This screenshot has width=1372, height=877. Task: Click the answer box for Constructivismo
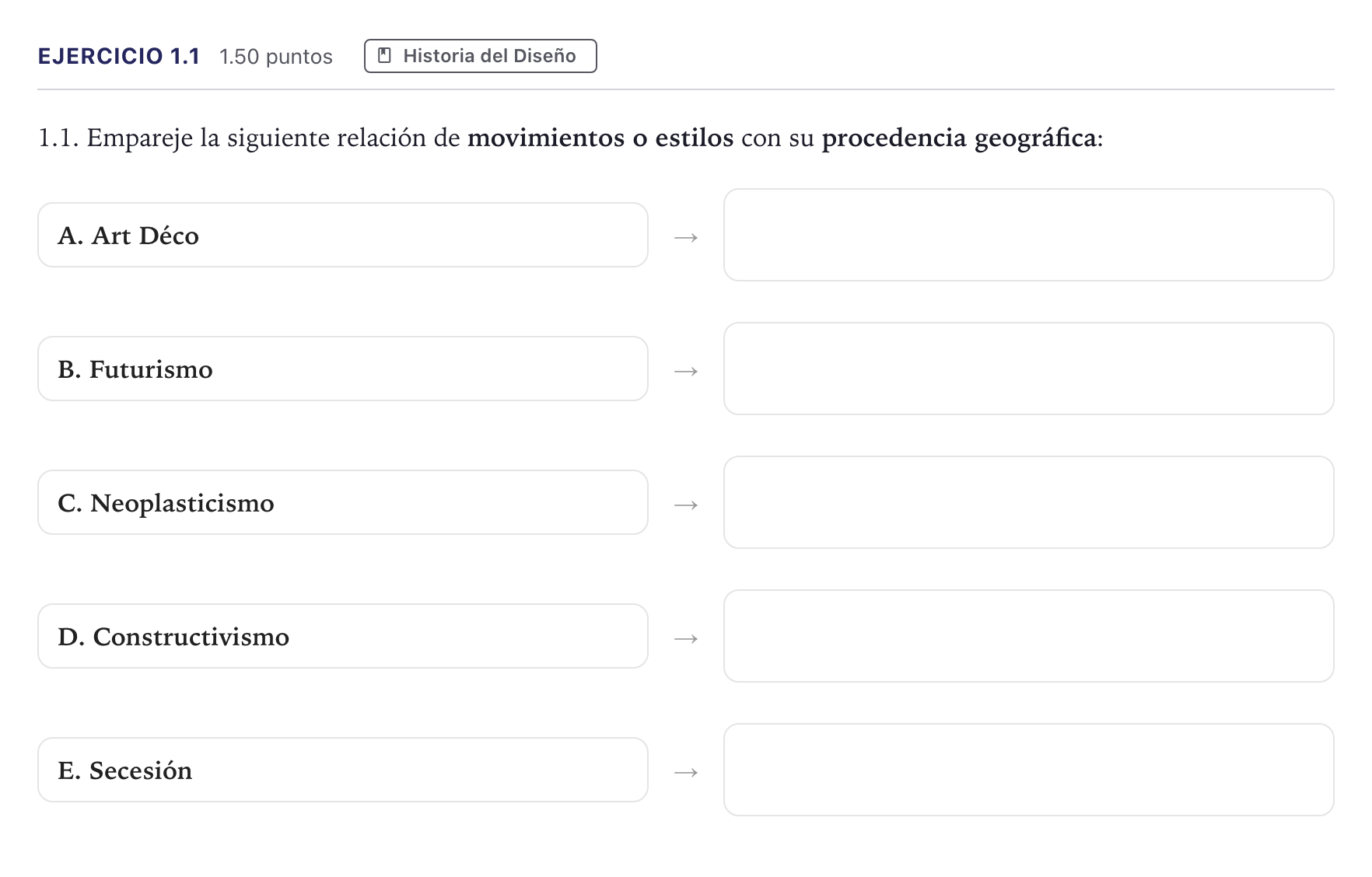[1029, 636]
